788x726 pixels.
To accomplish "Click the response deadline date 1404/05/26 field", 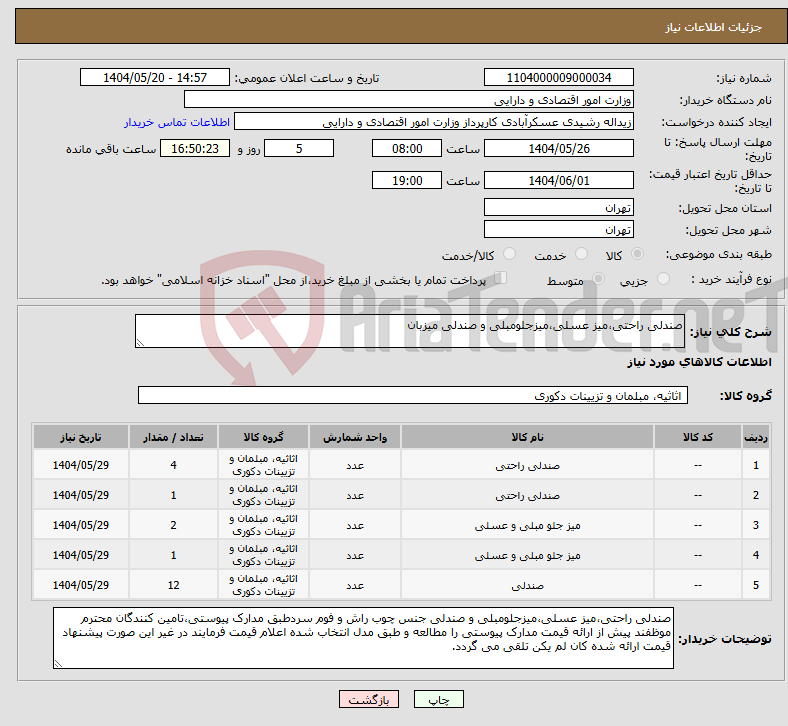I will point(559,148).
